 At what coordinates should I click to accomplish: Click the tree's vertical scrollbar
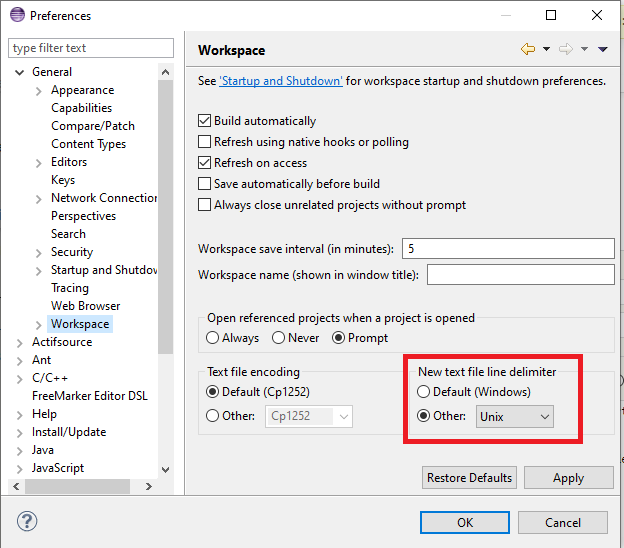(x=165, y=200)
